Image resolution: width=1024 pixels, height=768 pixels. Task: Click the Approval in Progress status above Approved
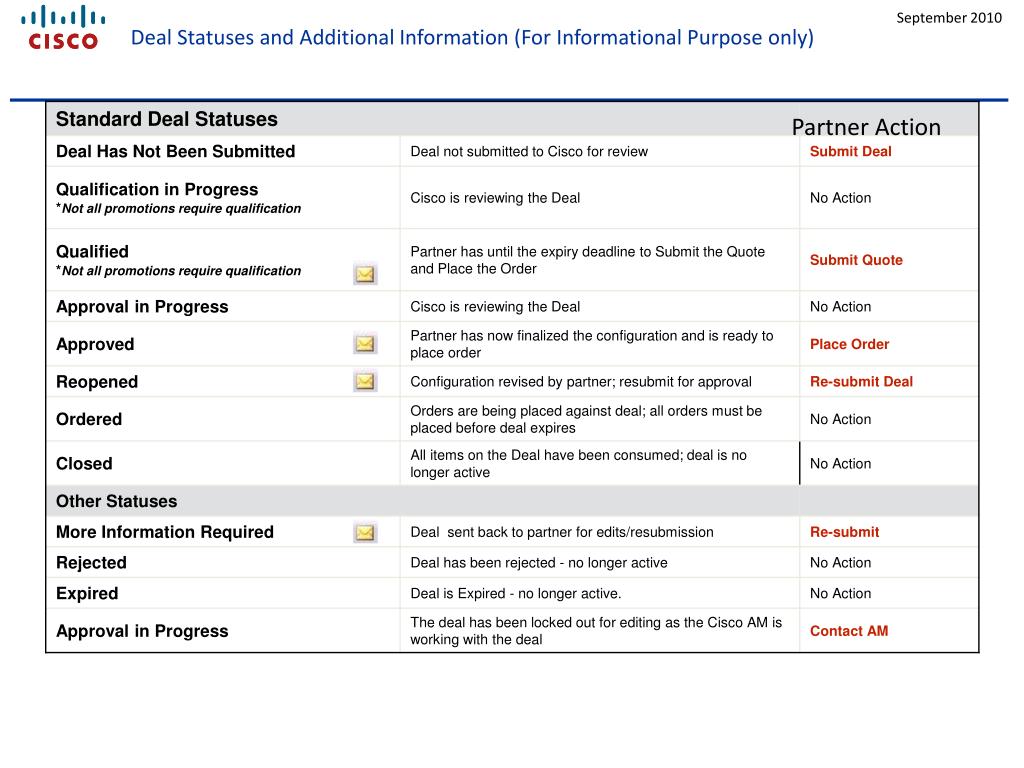[x=142, y=307]
